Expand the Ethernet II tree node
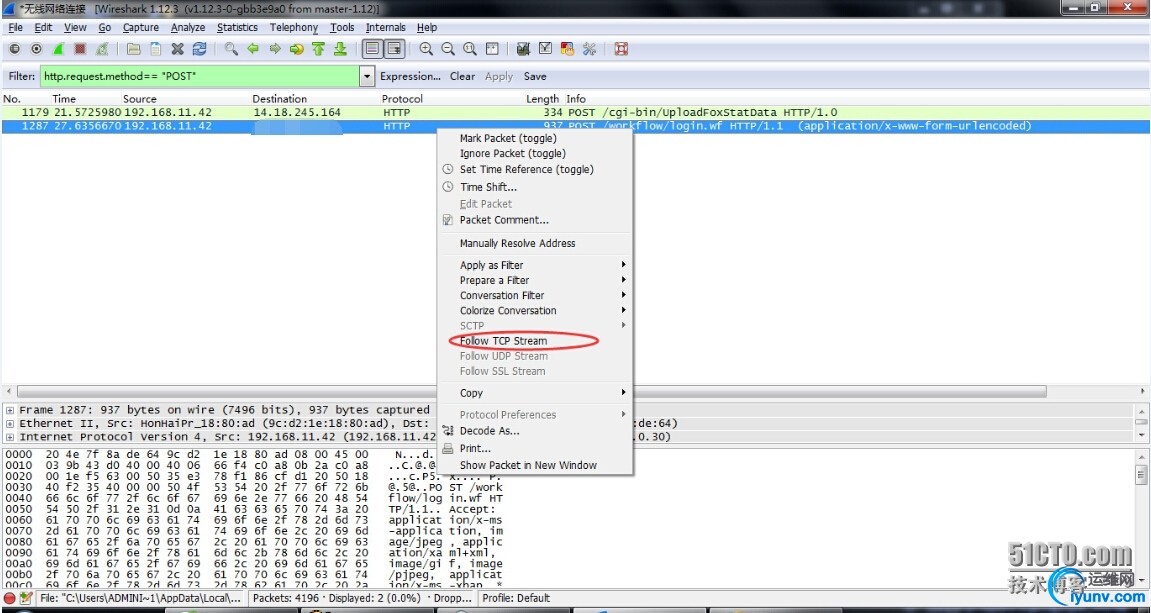This screenshot has width=1151, height=613. click(10, 424)
